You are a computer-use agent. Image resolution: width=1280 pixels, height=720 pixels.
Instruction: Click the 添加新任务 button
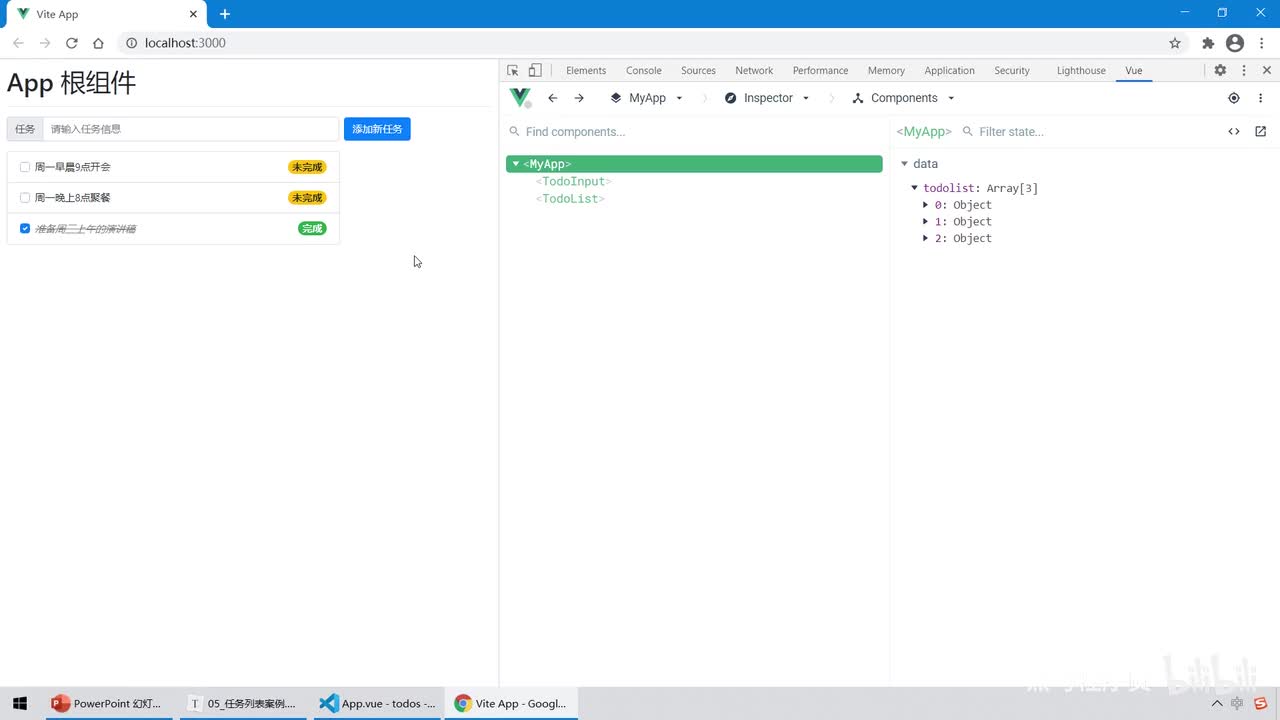tap(377, 129)
